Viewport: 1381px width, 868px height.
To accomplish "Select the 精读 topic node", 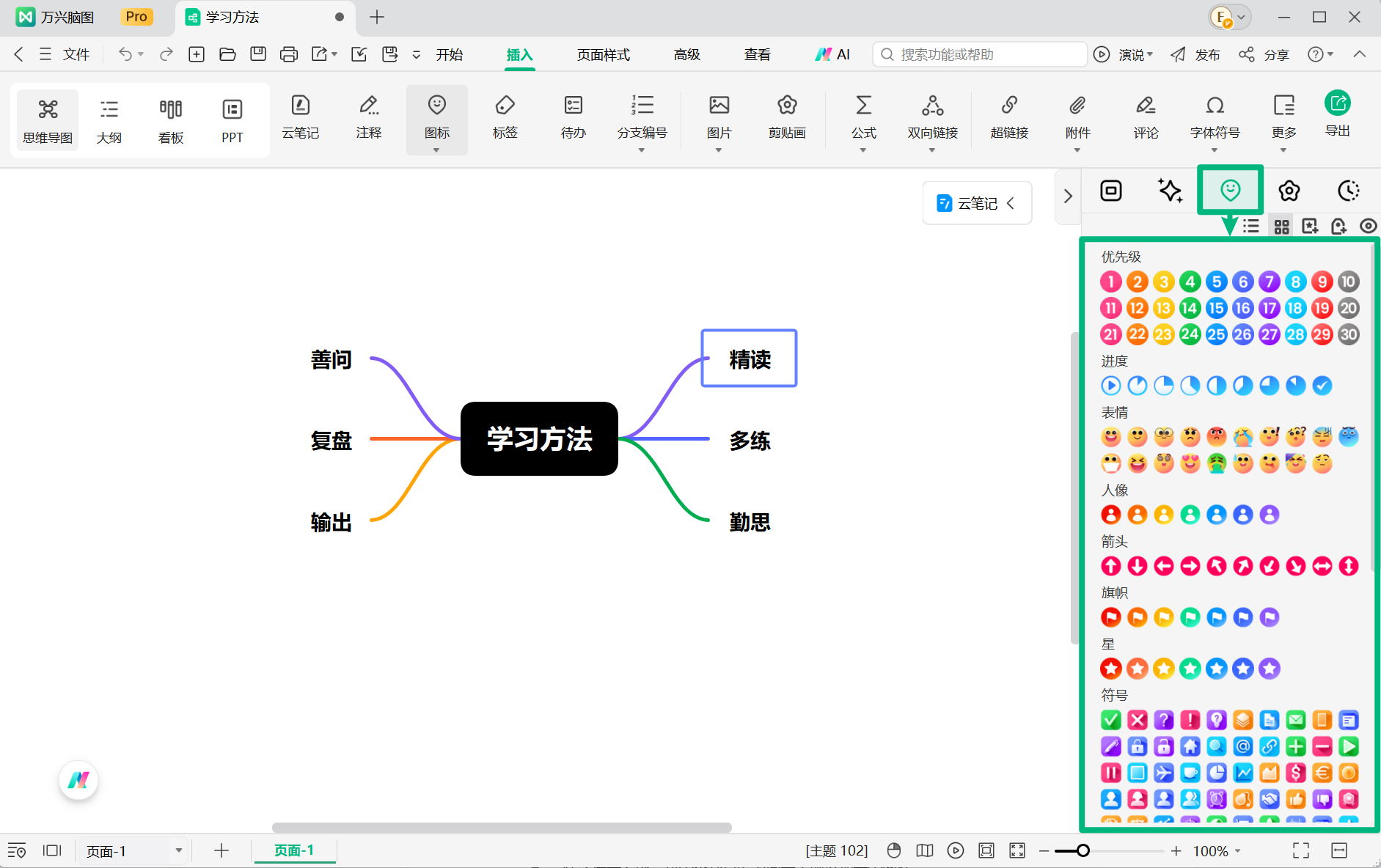I will pyautogui.click(x=750, y=358).
